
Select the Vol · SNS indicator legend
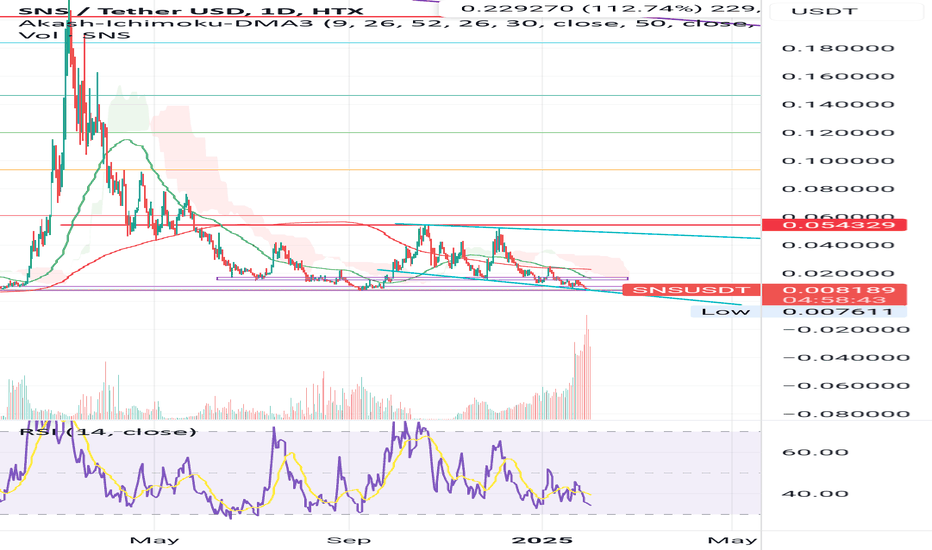click(x=74, y=35)
